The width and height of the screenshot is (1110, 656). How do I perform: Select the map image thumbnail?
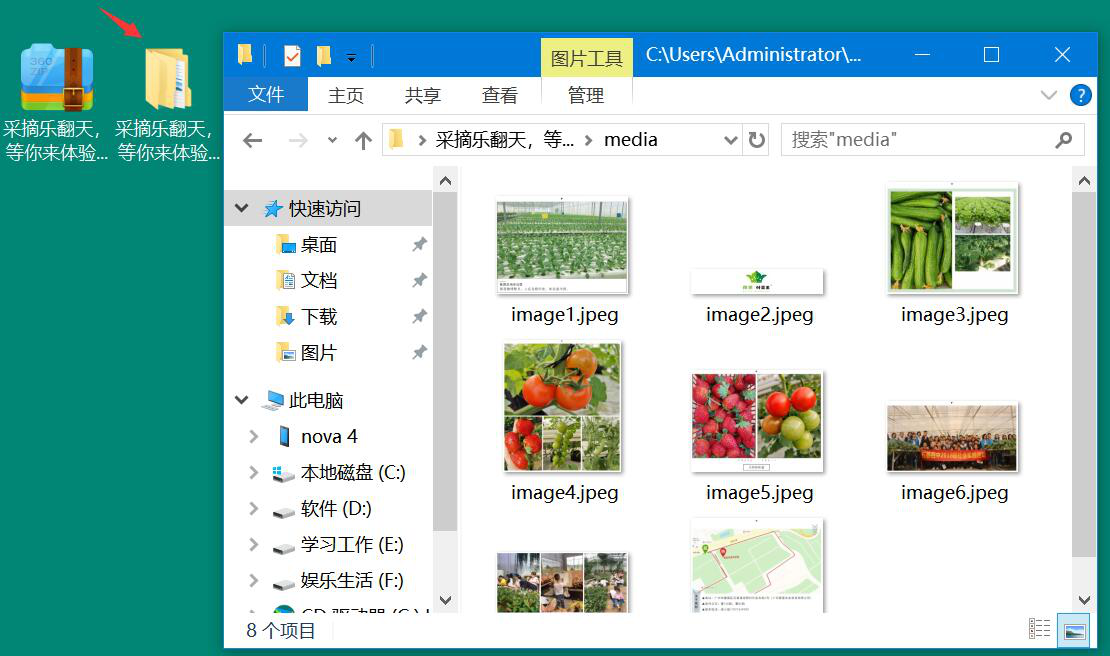pos(757,565)
